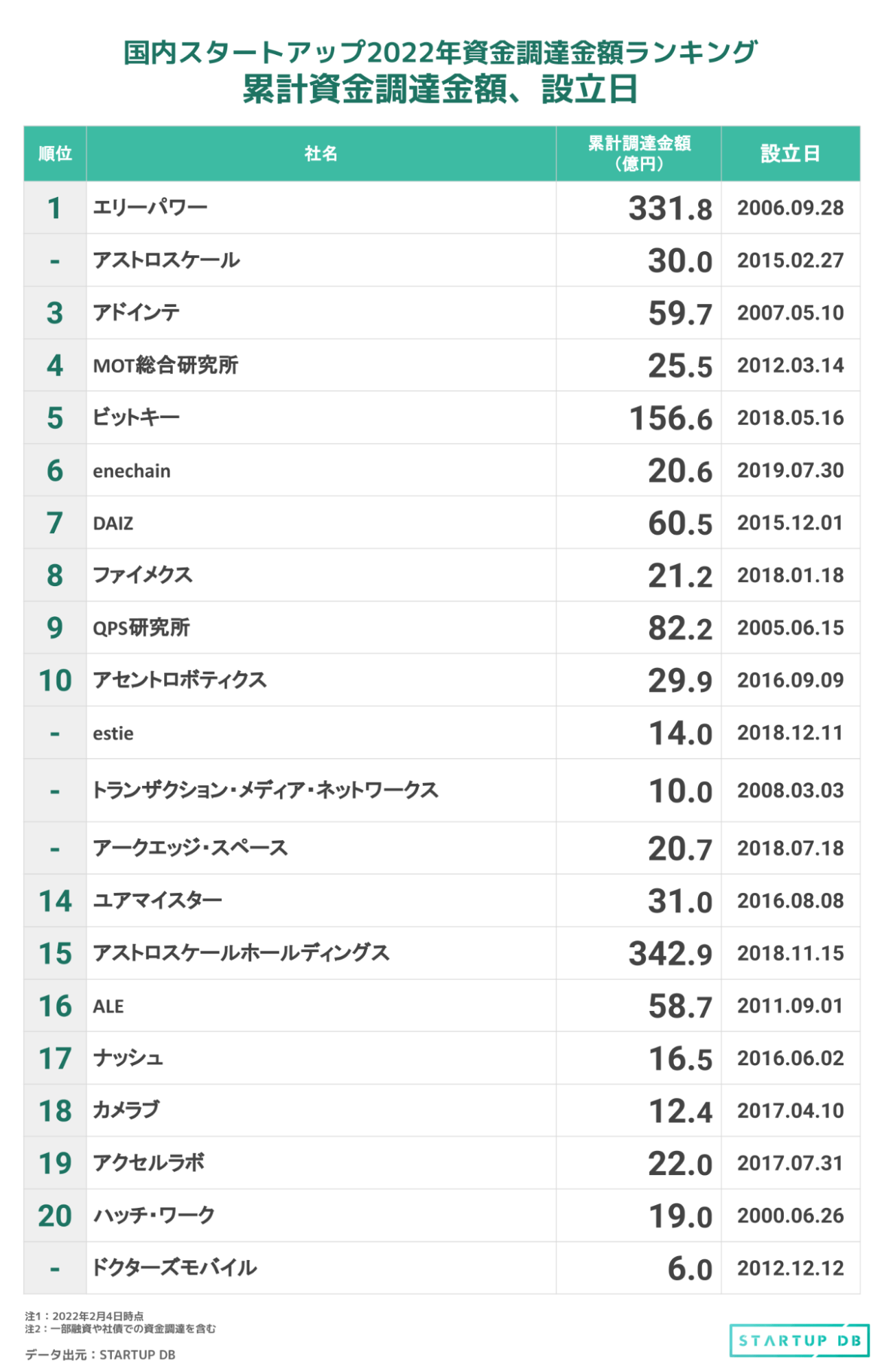Click the 設立日 column header
The image size is (882, 1372).
tap(790, 153)
